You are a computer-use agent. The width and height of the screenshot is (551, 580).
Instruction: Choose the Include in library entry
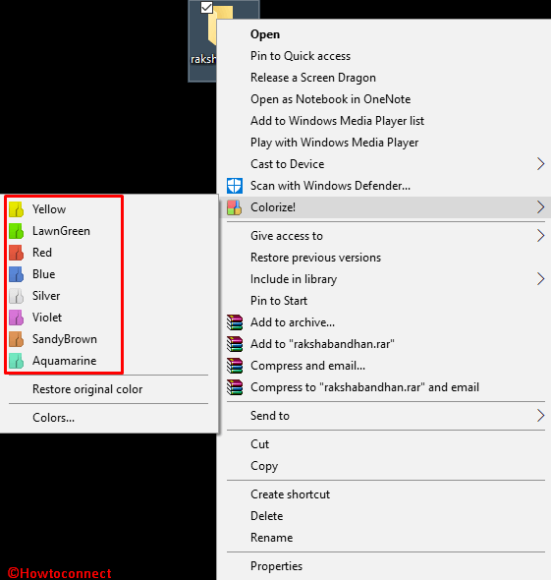pyautogui.click(x=294, y=279)
